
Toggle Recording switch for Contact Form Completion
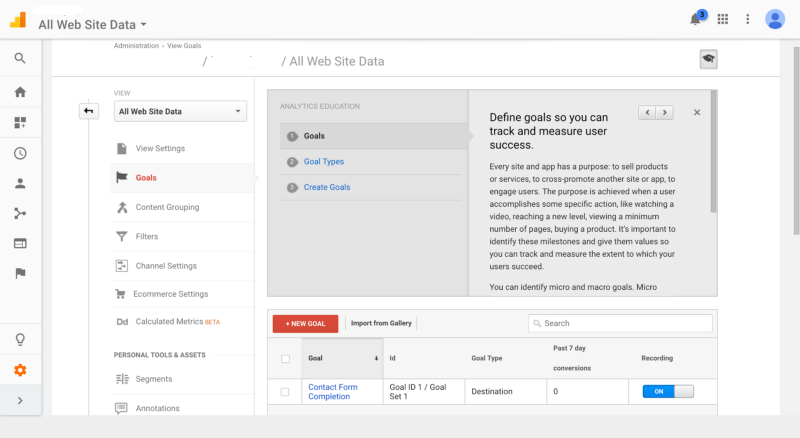(x=667, y=392)
